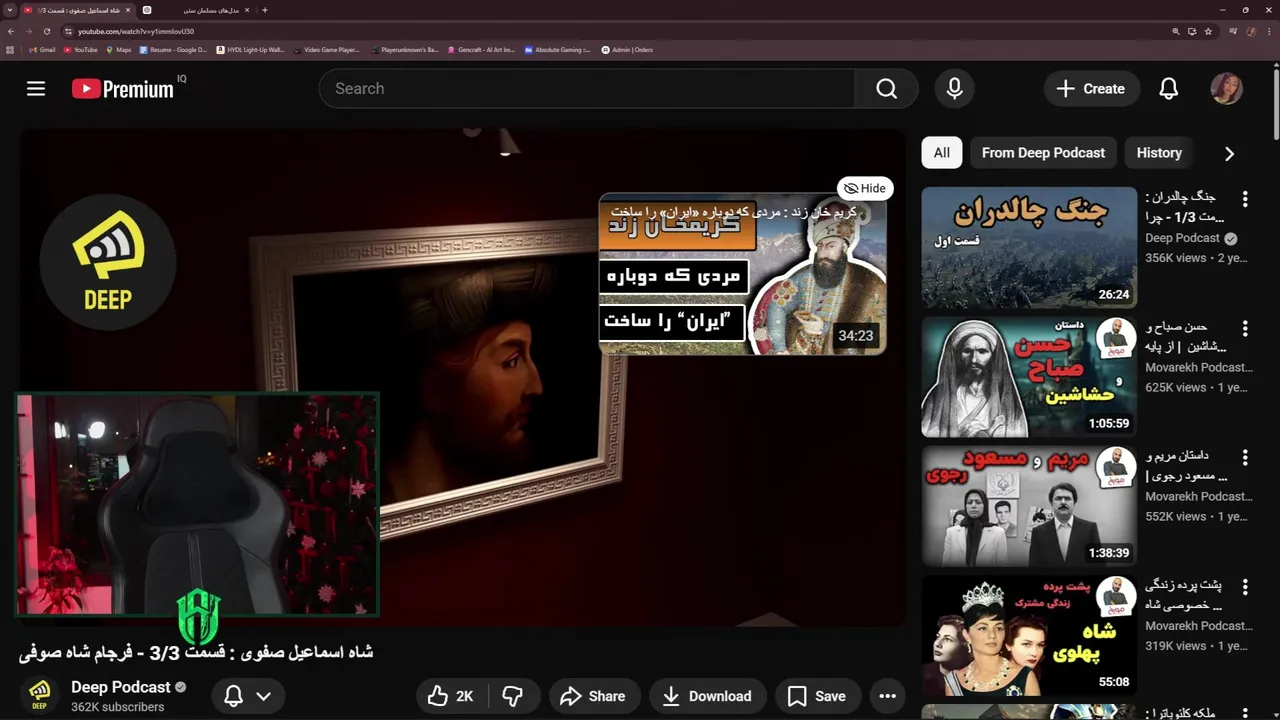Open the Jang-e Chaldoran video thumbnail

tap(1029, 247)
